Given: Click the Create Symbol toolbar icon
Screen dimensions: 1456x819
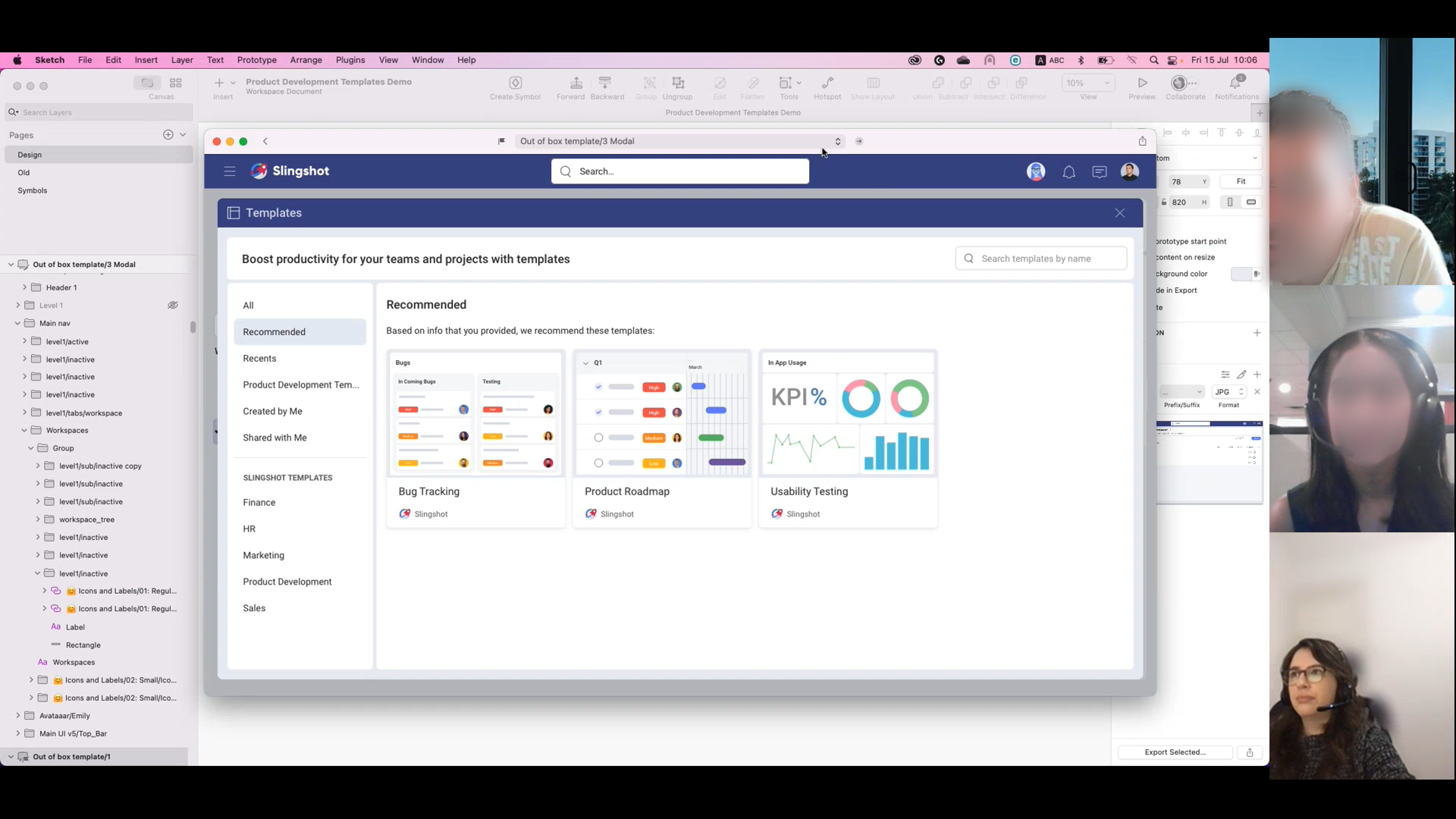Looking at the screenshot, I should click(516, 83).
